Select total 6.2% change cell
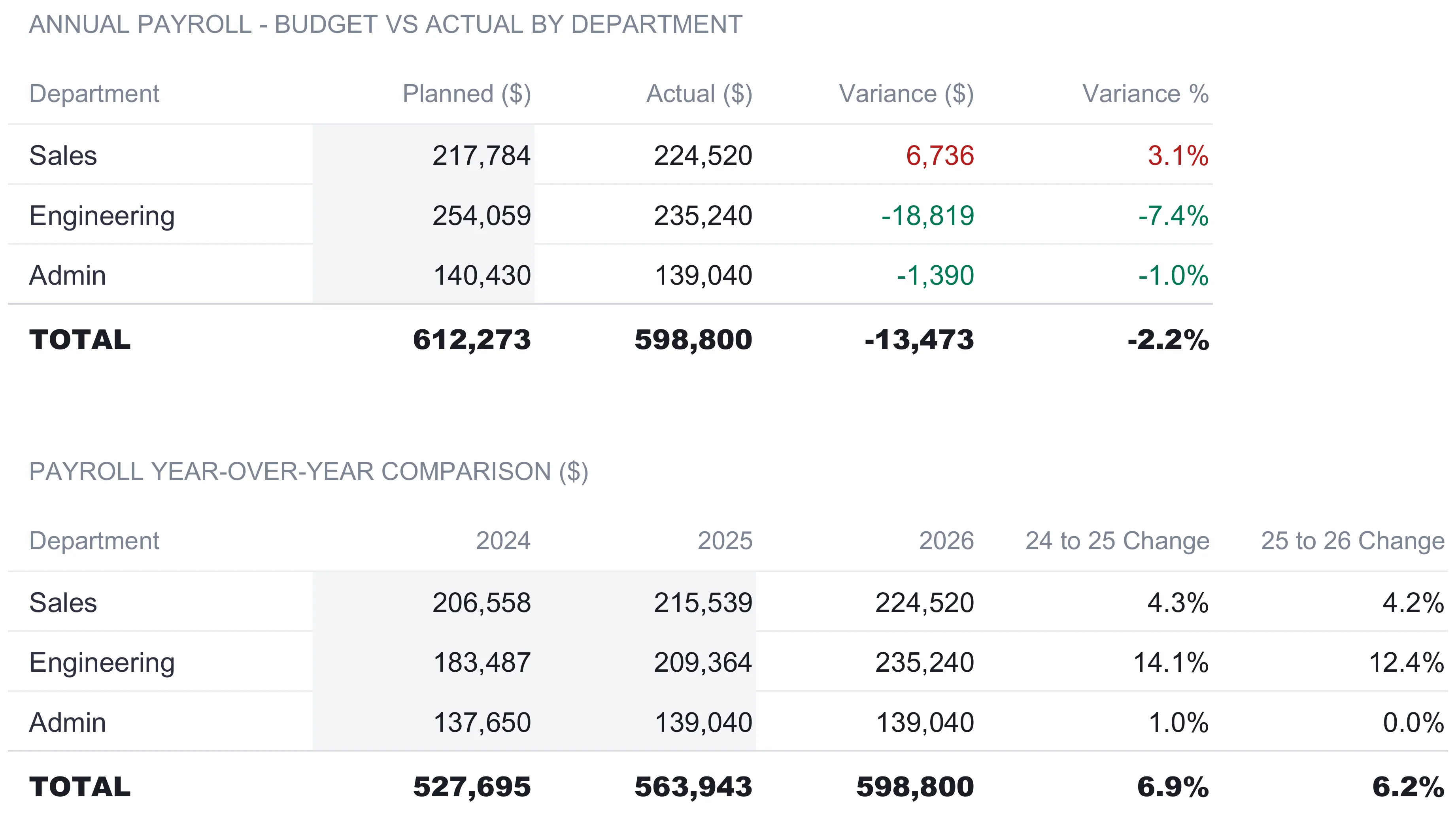This screenshot has width=1456, height=816. 1409,787
